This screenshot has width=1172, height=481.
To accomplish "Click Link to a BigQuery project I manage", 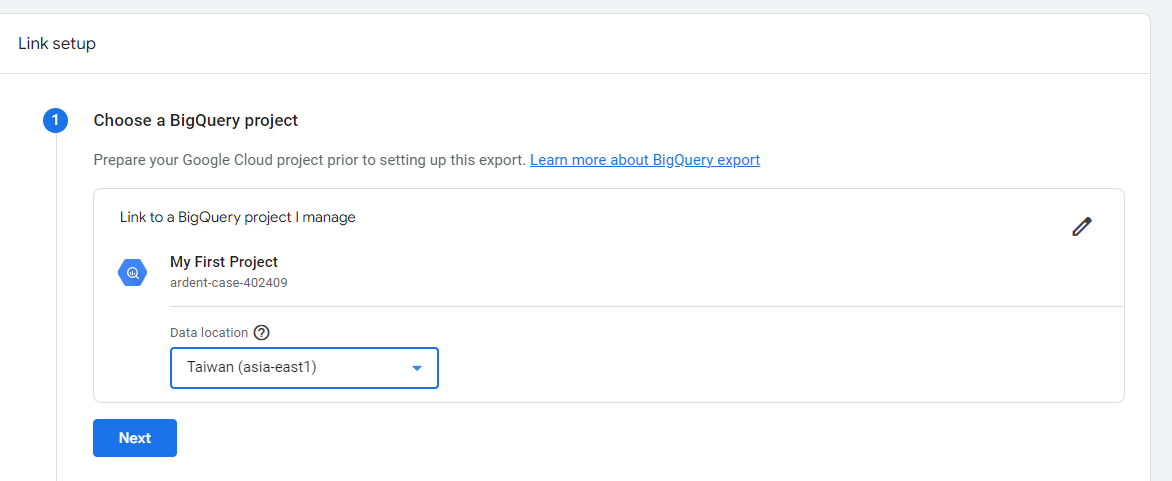I will (238, 217).
